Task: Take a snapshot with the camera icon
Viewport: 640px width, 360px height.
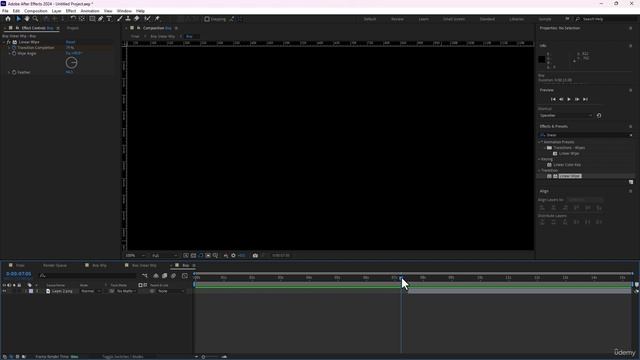Action: click(x=255, y=256)
